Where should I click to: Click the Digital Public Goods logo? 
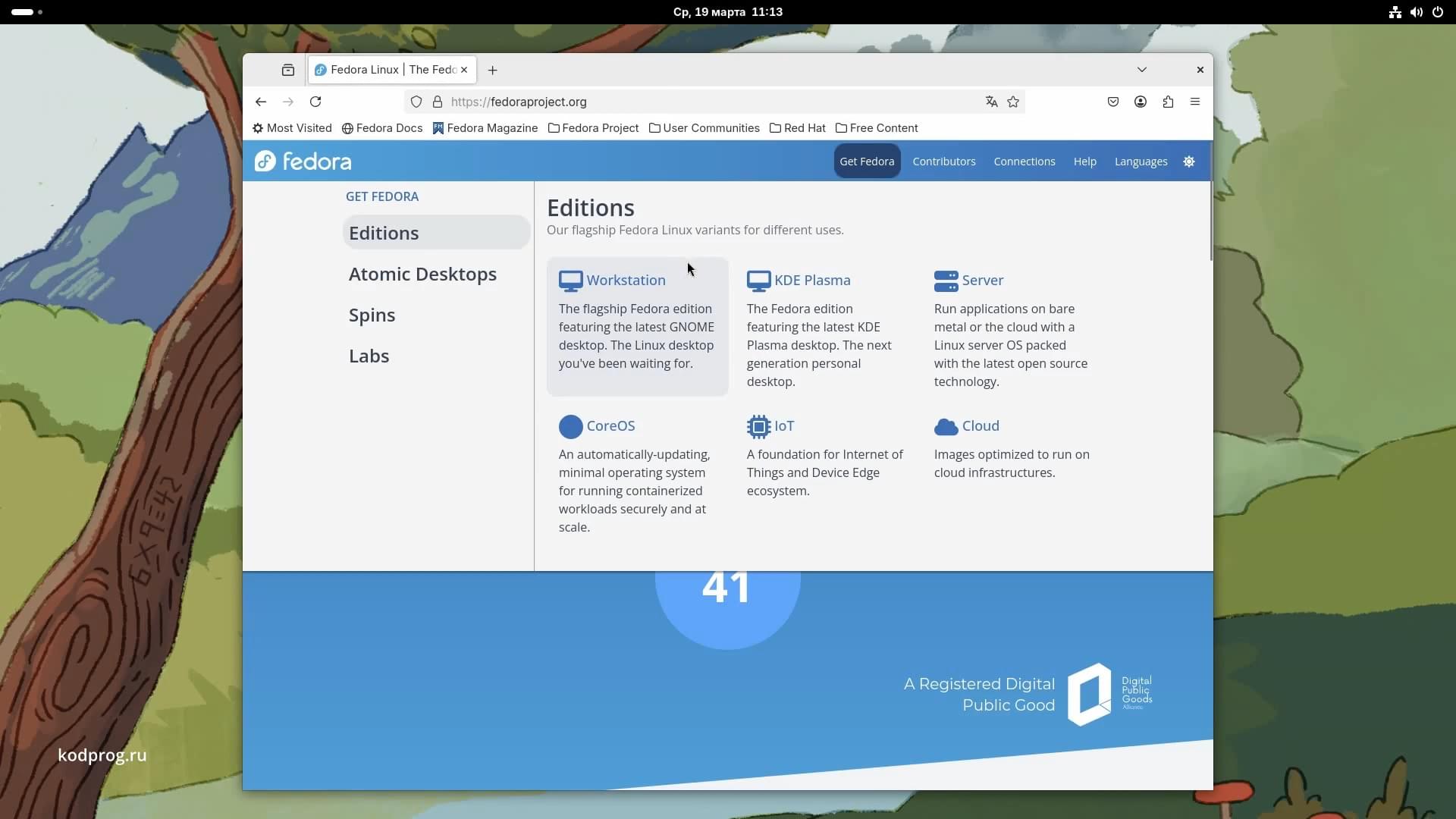pyautogui.click(x=1109, y=694)
